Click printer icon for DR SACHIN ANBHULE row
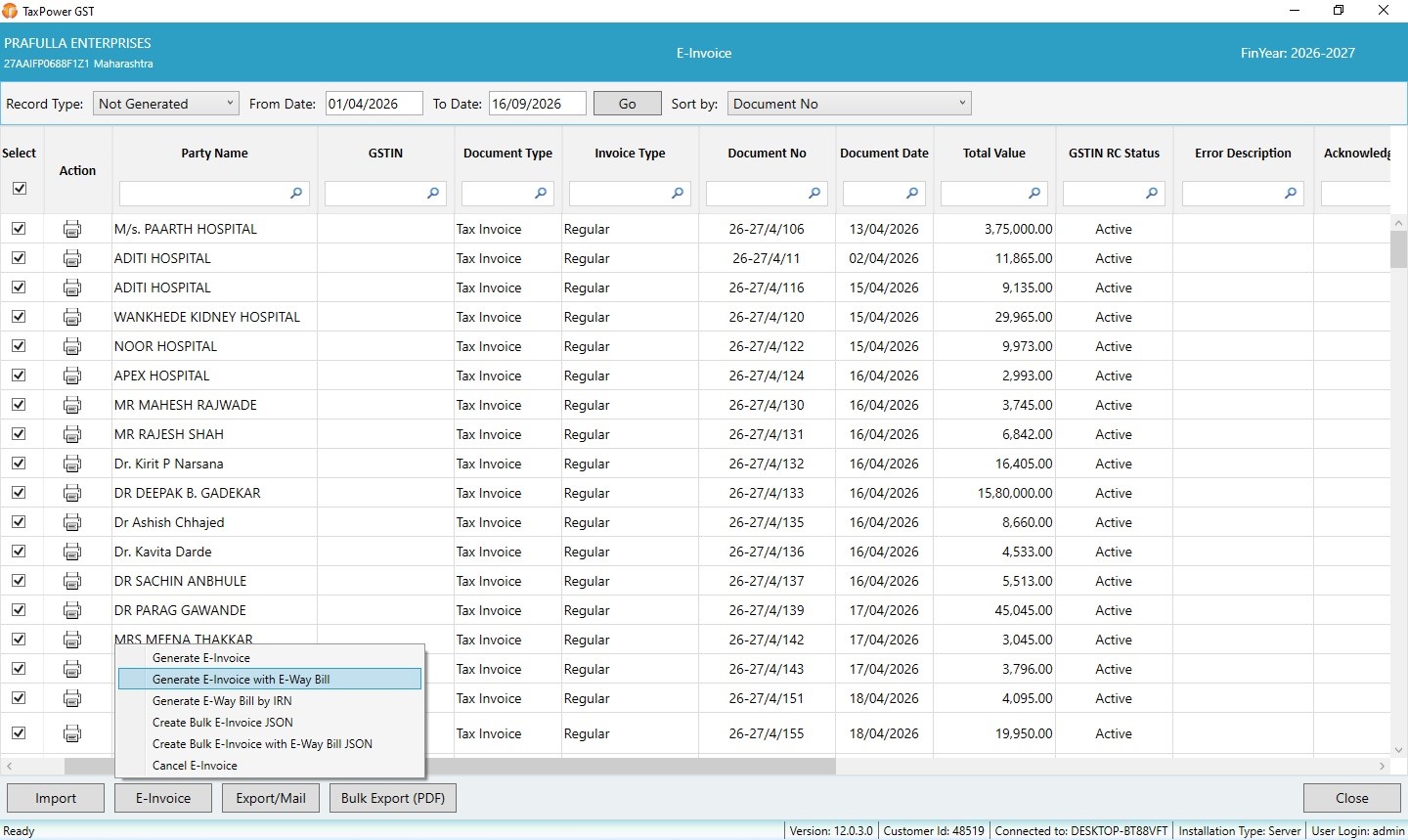The width and height of the screenshot is (1408, 840). click(72, 581)
